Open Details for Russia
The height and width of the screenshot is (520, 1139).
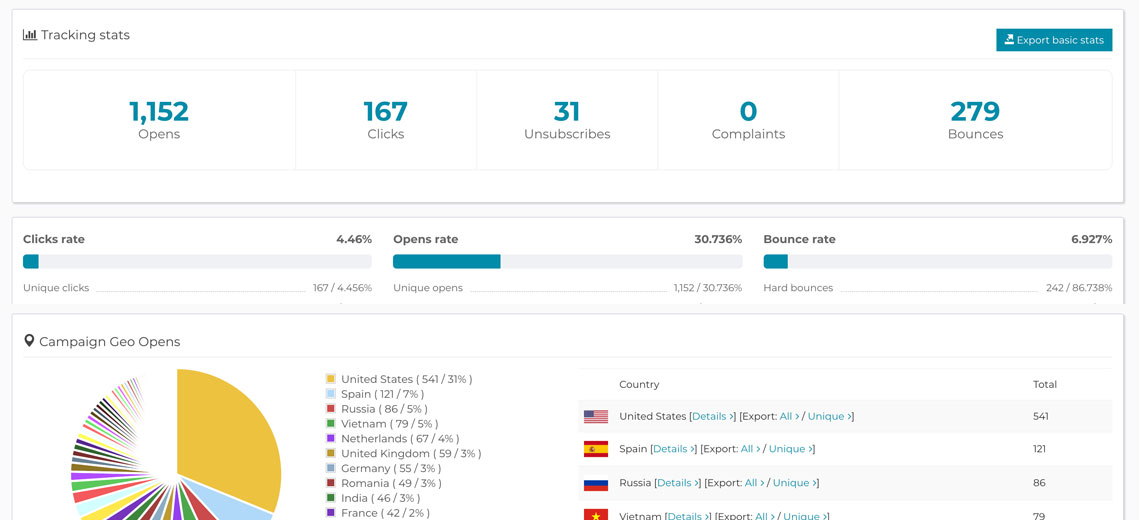pyautogui.click(x=678, y=482)
